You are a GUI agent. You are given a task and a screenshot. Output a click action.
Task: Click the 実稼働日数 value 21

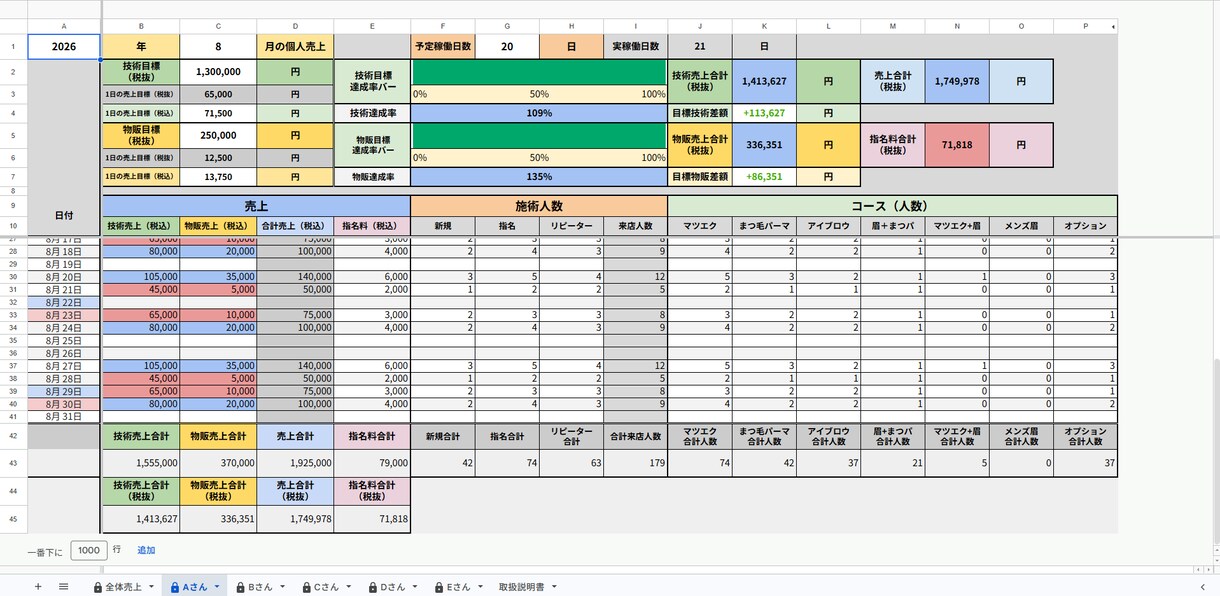700,46
